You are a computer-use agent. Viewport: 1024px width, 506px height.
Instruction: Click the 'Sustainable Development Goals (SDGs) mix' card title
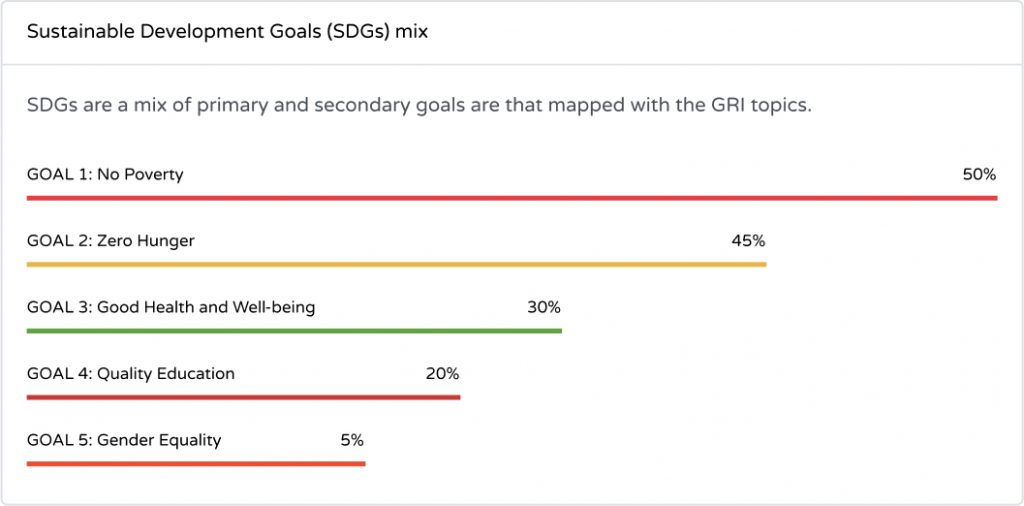pyautogui.click(x=227, y=32)
